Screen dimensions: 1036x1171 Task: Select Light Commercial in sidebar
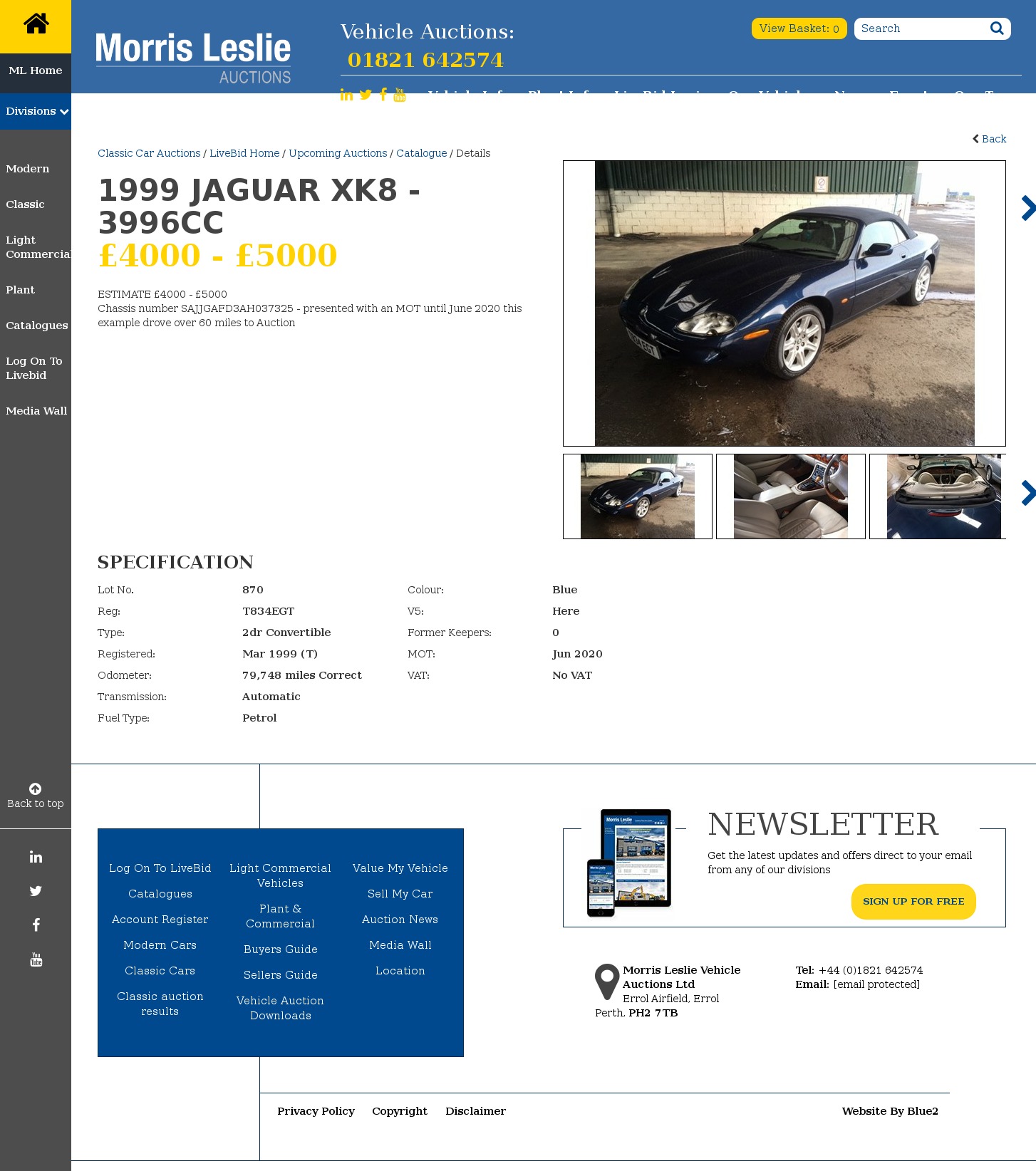pos(38,247)
